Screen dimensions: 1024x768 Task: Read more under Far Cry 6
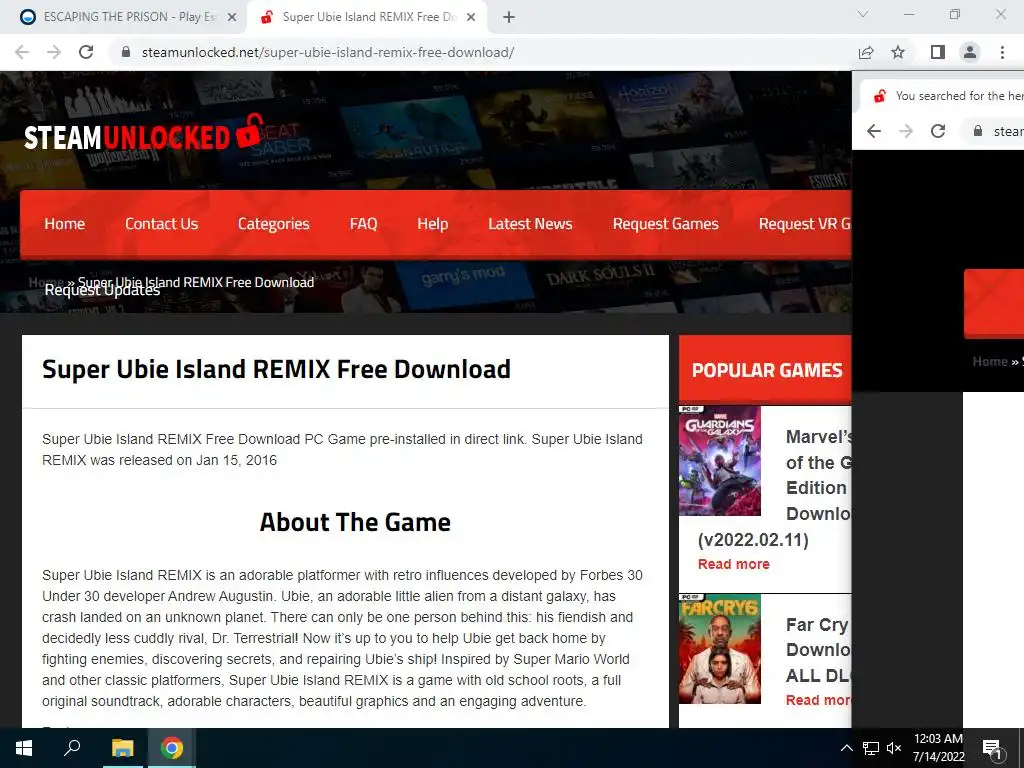(x=818, y=700)
